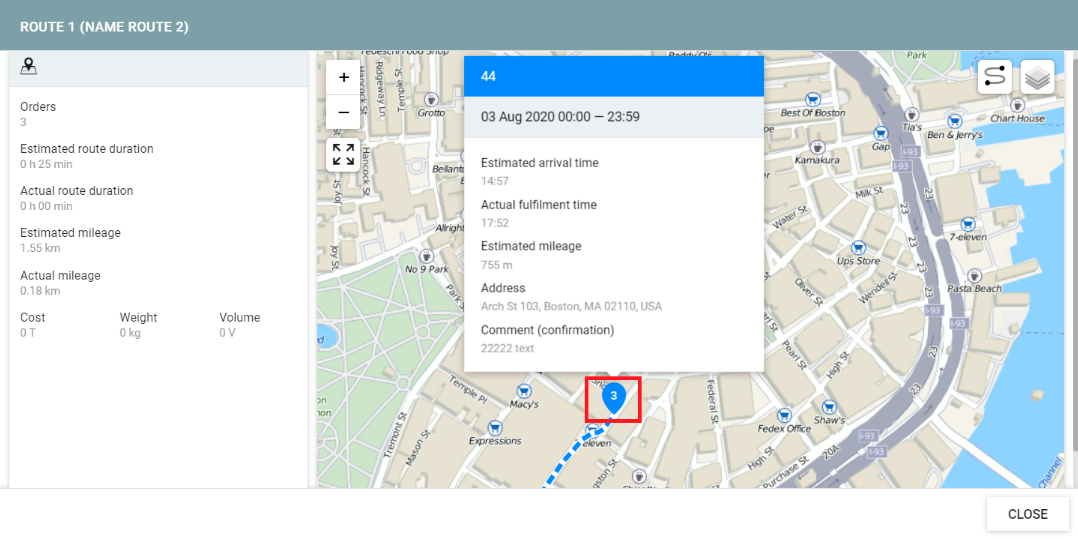Zoom in the map with plus button
The height and width of the screenshot is (539, 1078).
(x=343, y=78)
